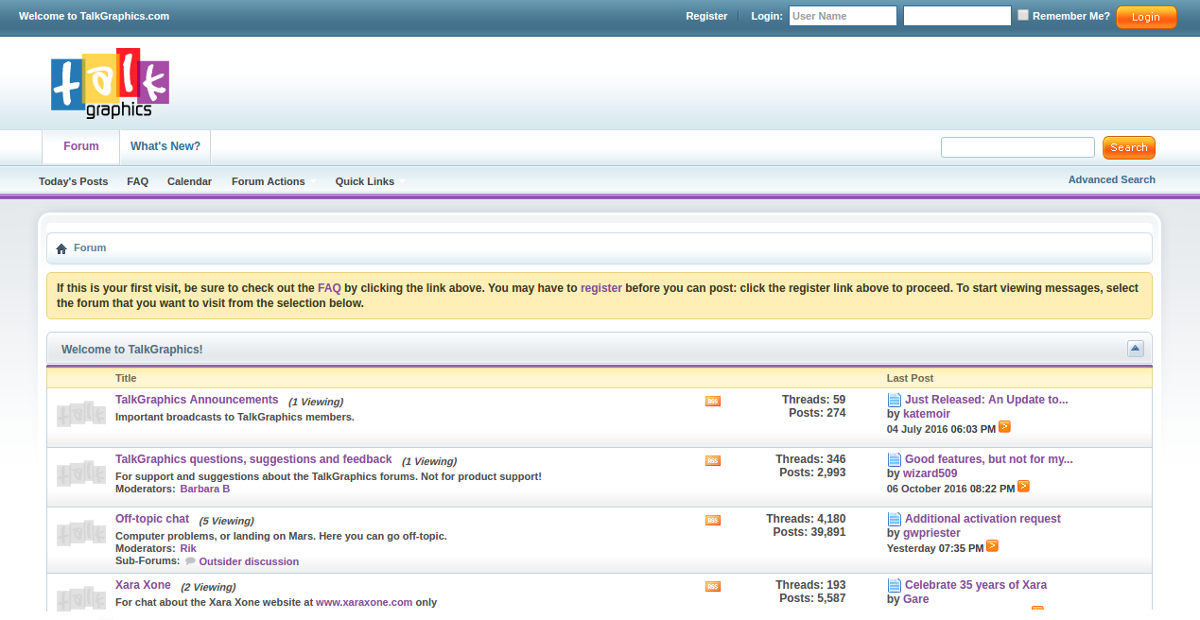Go to last post arrow by katemoir
Screen dimensions: 1200x620
coord(1004,427)
